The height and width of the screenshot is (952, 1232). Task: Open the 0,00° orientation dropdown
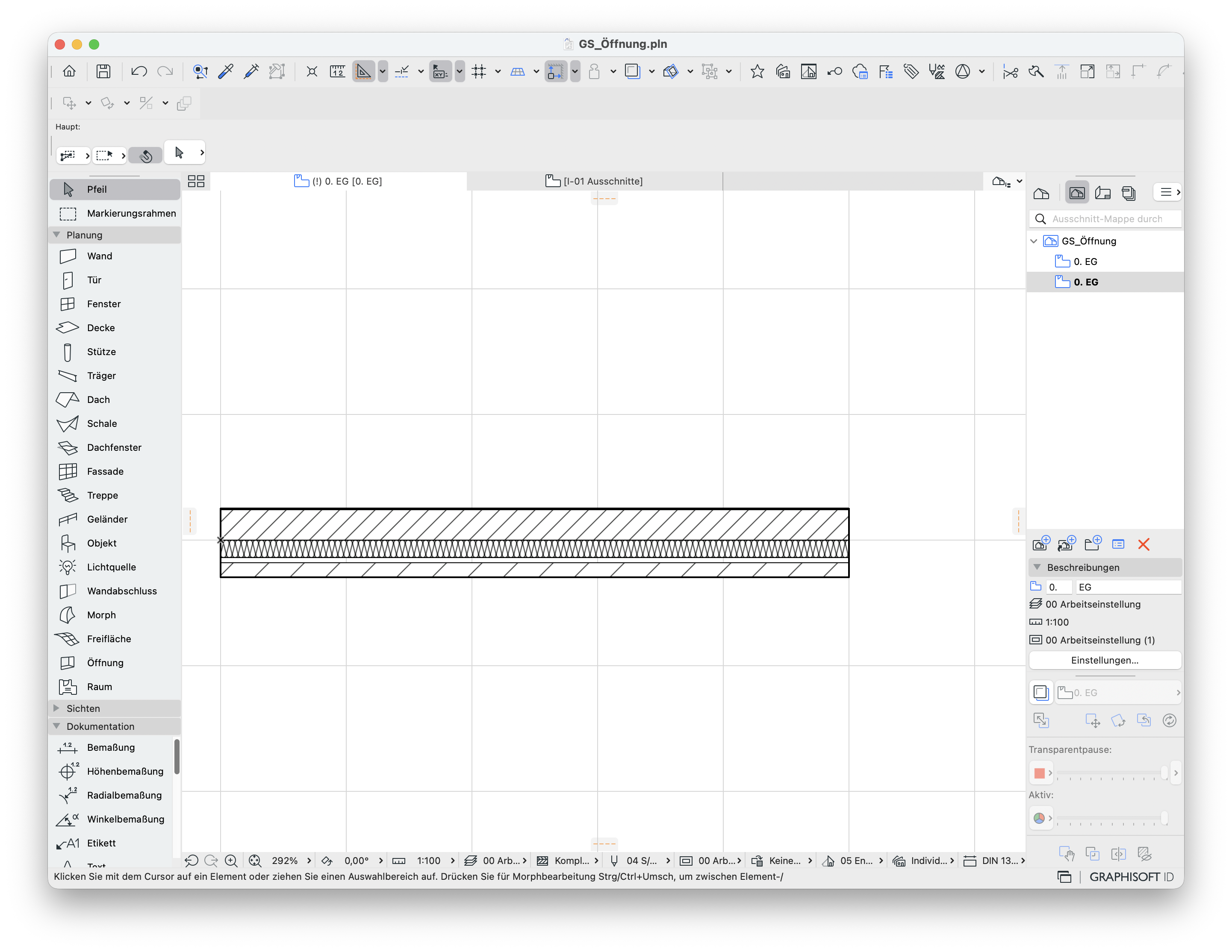[x=363, y=861]
